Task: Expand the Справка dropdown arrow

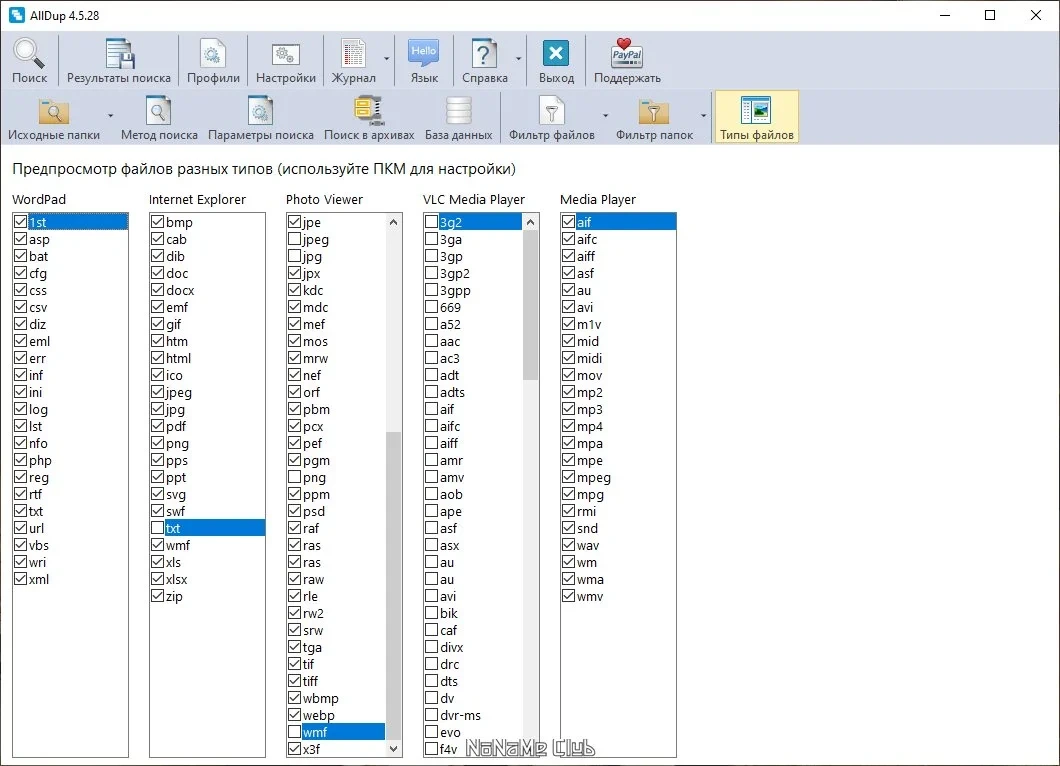Action: pyautogui.click(x=519, y=59)
